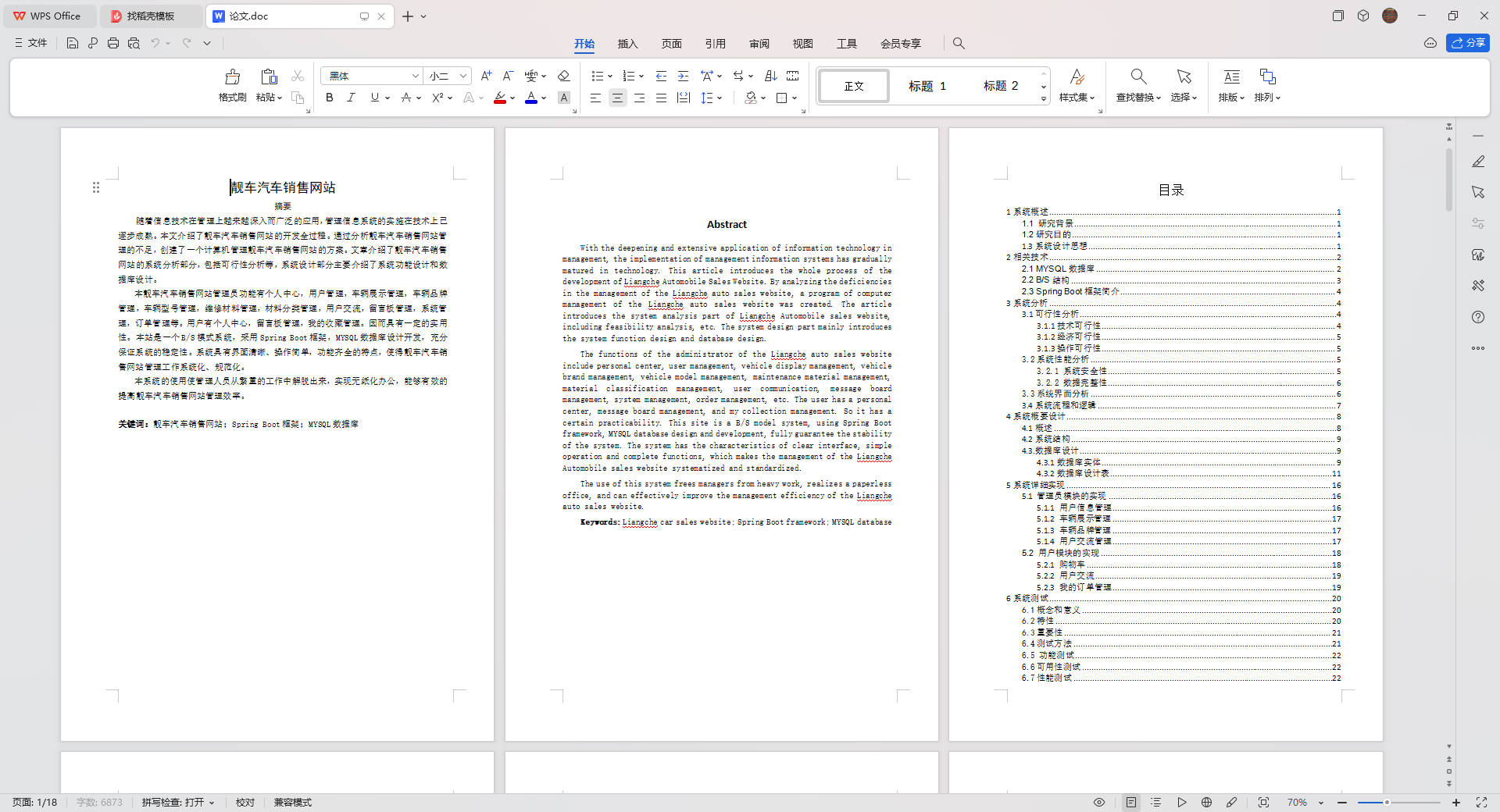The width and height of the screenshot is (1500, 812).
Task: Toggle character shading A button
Action: click(x=563, y=98)
